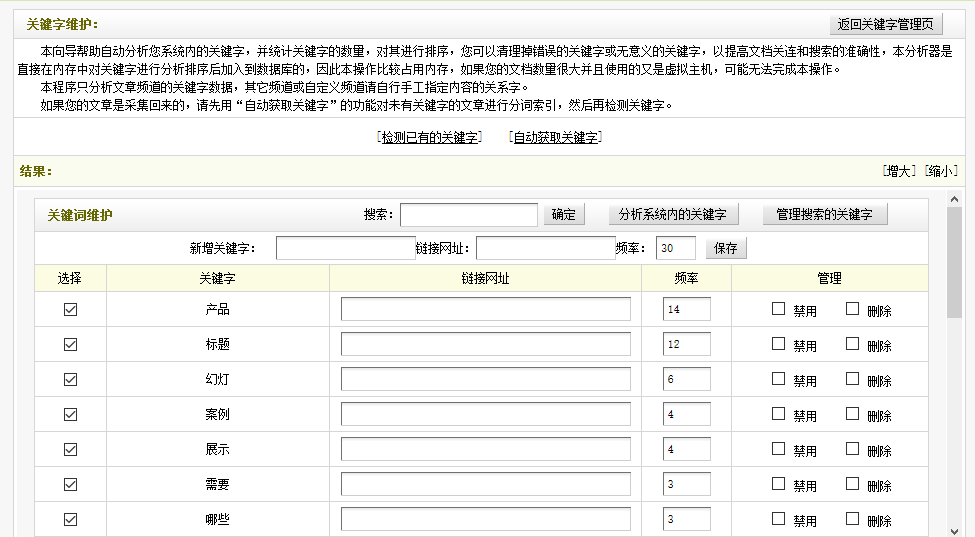Image resolution: width=975 pixels, height=537 pixels.
Task: Click the 频率 field of 展示 row
Action: (686, 450)
